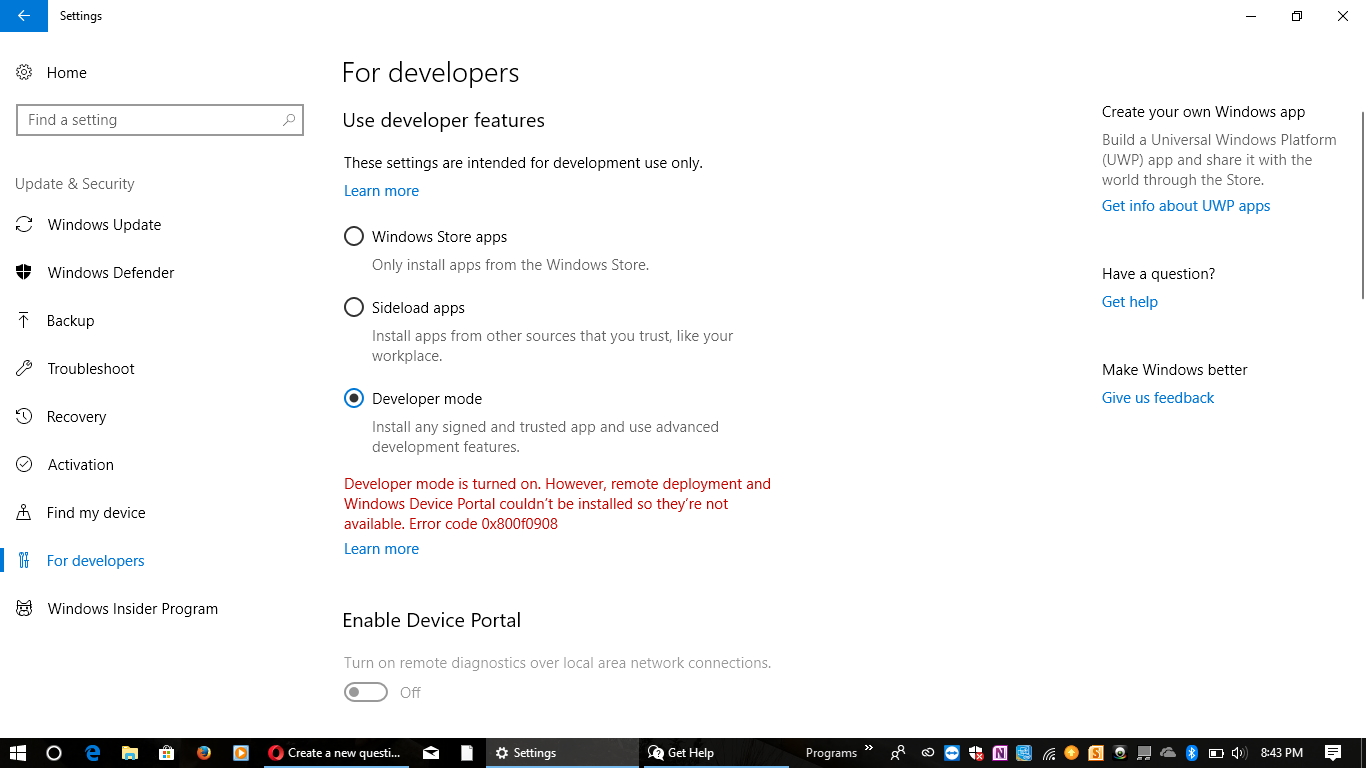Open Windows Update from the sidebar
The image size is (1366, 768).
tap(104, 225)
